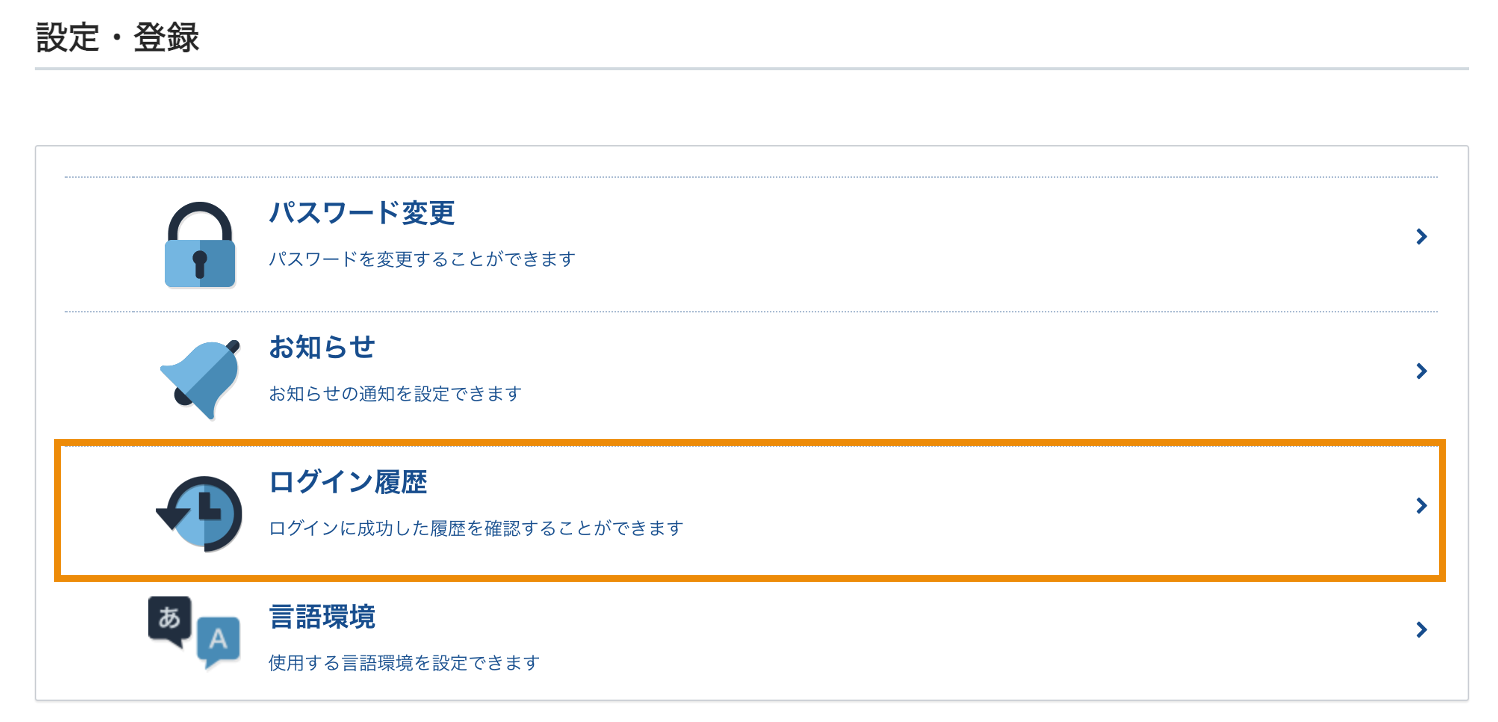Viewport: 1498px width, 722px height.
Task: Open the パスワード変更 title link
Action: pyautogui.click(x=362, y=213)
